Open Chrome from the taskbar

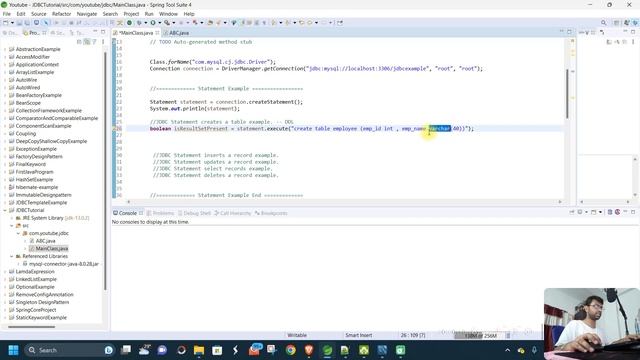click(x=291, y=350)
